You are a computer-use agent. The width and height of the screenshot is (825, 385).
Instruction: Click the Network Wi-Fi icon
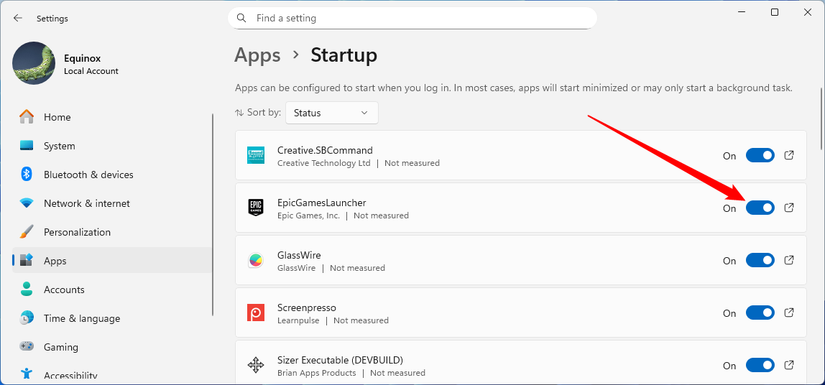[26, 203]
